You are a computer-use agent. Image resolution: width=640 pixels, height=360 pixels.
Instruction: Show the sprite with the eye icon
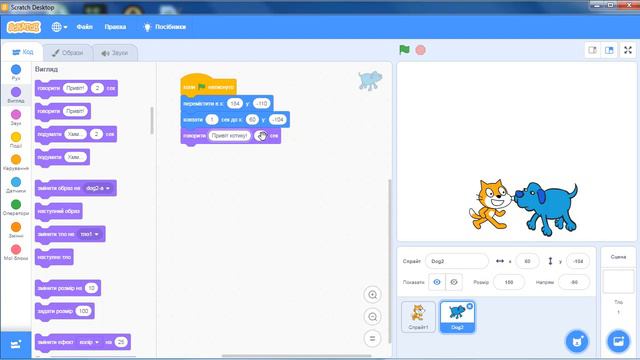[437, 282]
